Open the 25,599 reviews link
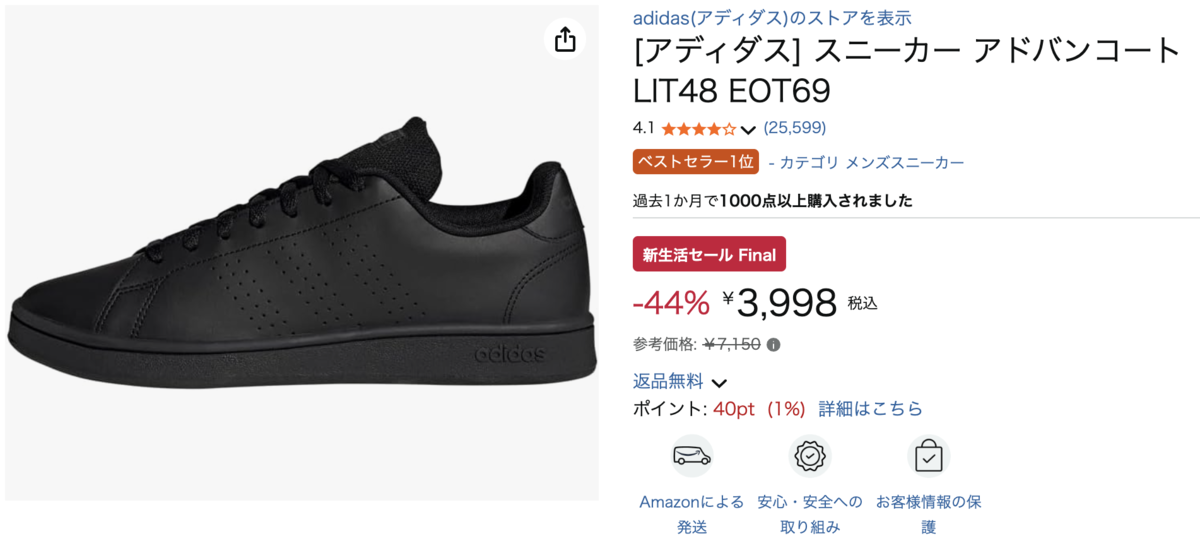The height and width of the screenshot is (548, 1200). tap(794, 128)
